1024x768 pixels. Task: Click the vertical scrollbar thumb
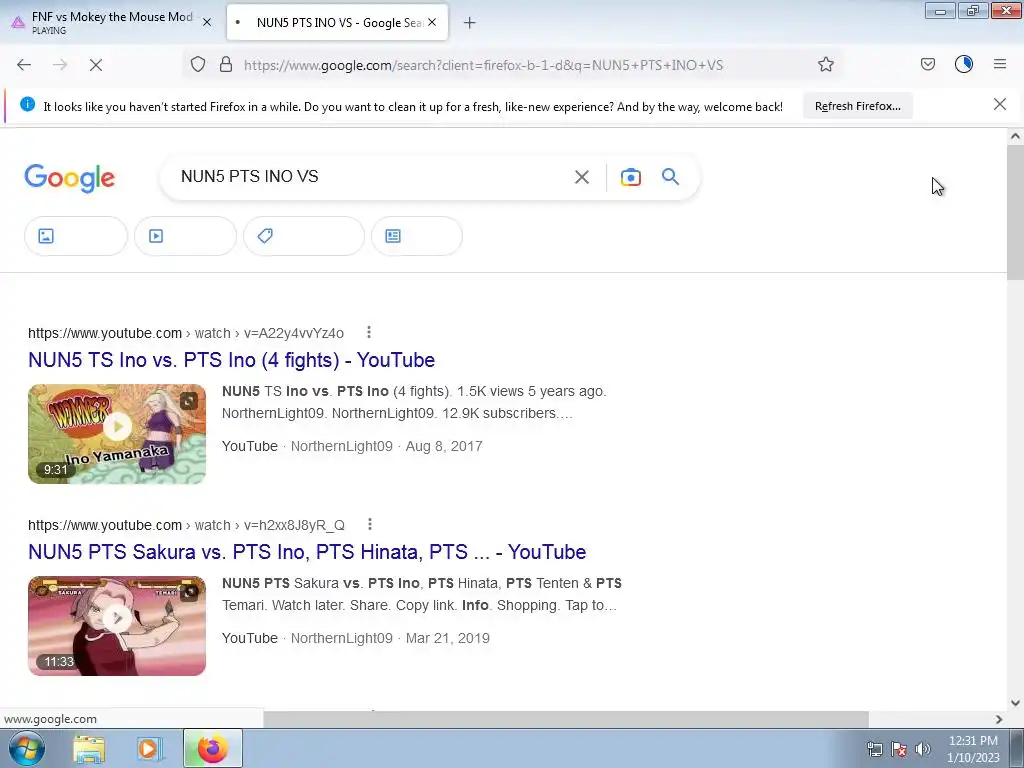point(1015,212)
